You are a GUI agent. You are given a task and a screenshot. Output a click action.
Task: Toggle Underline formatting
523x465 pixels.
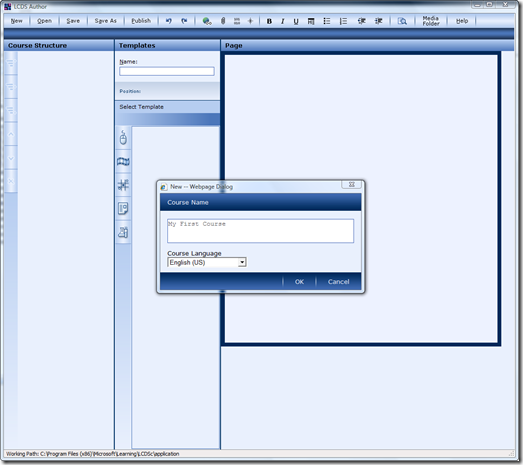click(x=296, y=21)
